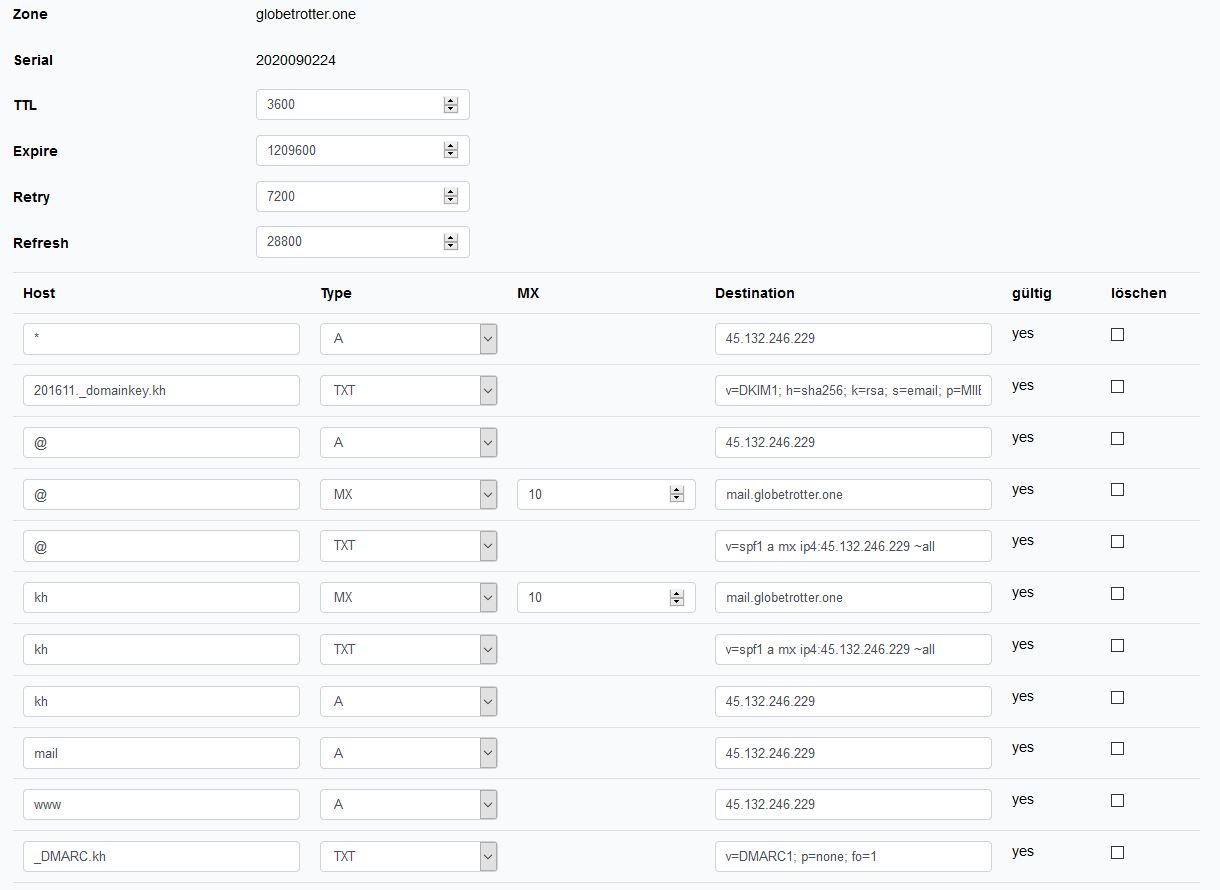Click the TTL spinner up arrow

[451, 101]
